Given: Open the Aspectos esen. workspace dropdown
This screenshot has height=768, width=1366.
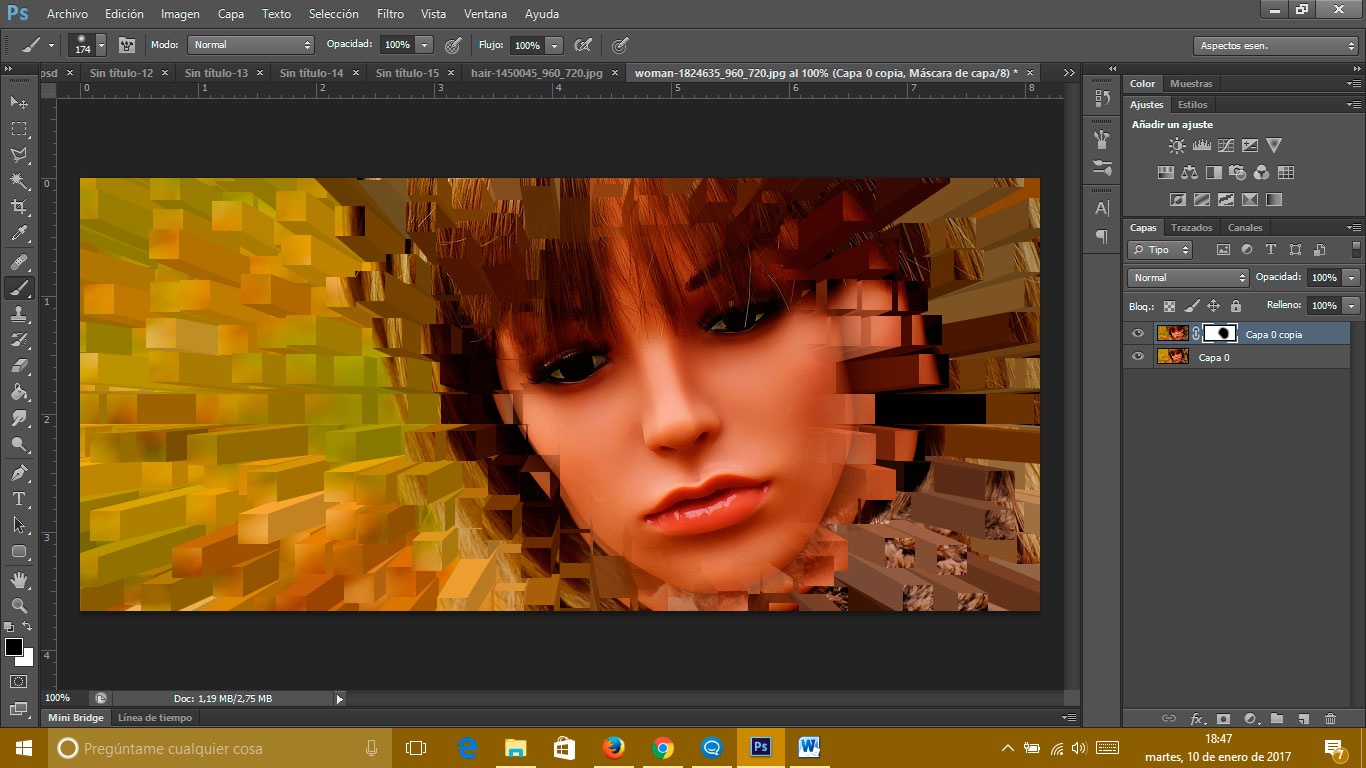Looking at the screenshot, I should 1275,46.
